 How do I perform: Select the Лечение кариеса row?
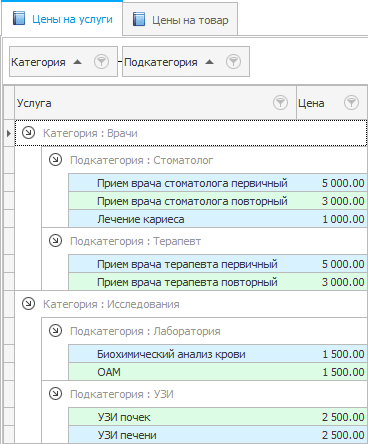[x=218, y=219]
